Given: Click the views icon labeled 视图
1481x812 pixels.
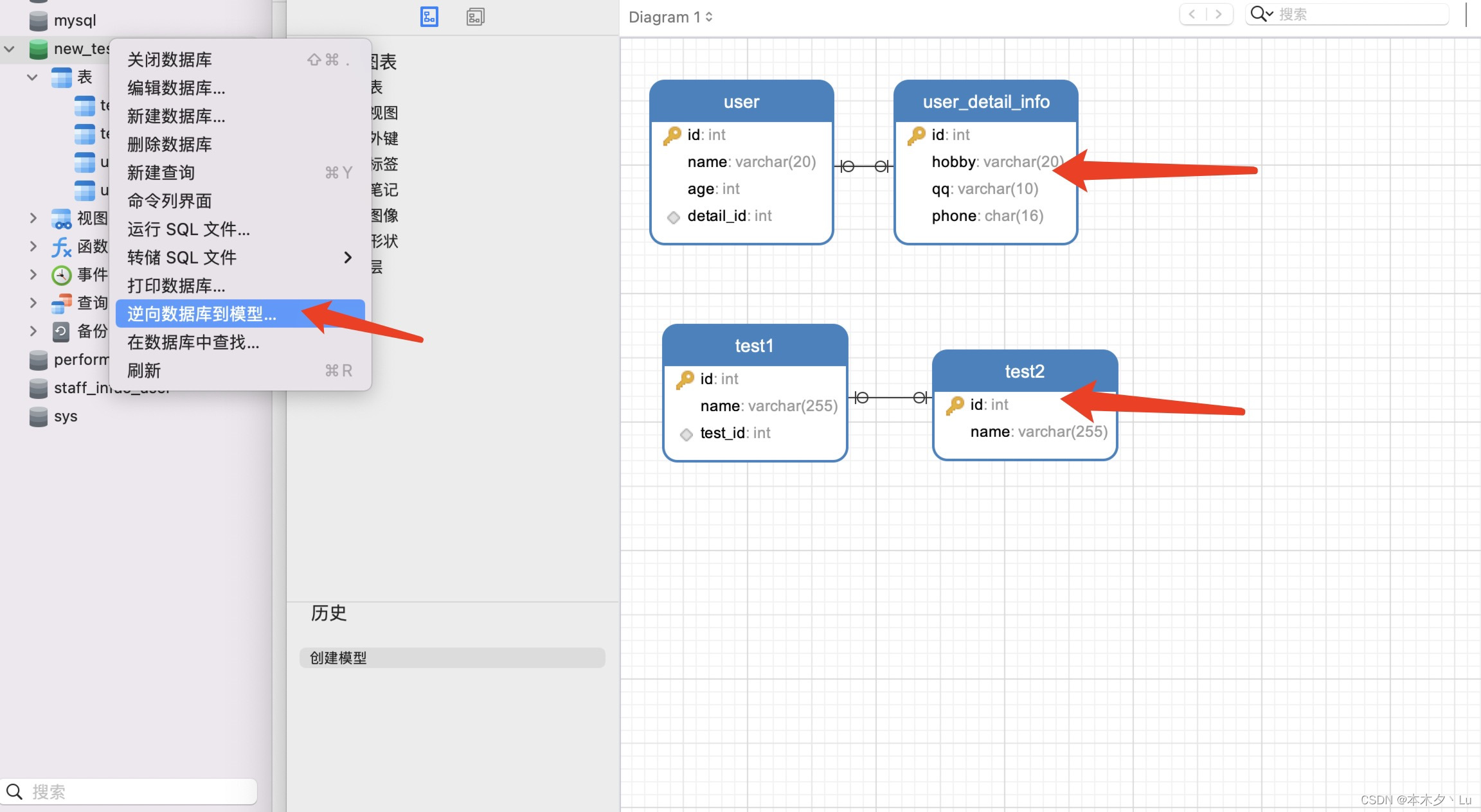Looking at the screenshot, I should [x=62, y=218].
